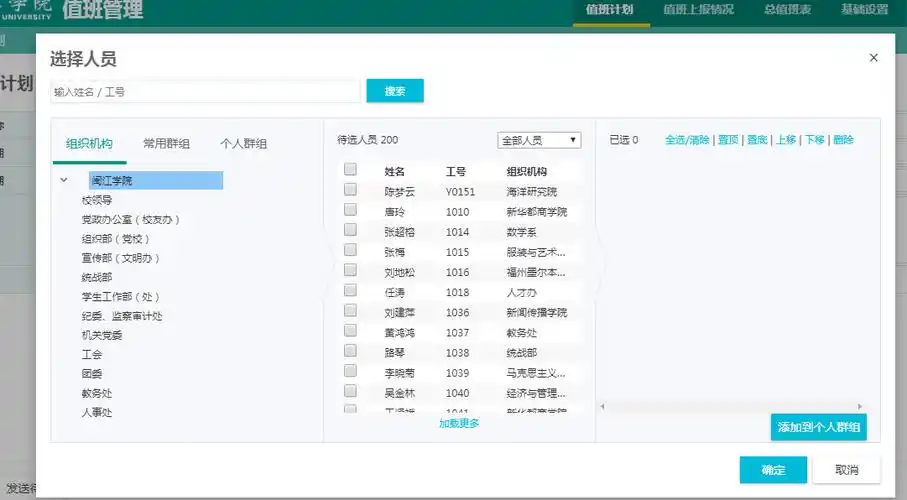Click the 新华都商学院 organization cell

(537, 212)
